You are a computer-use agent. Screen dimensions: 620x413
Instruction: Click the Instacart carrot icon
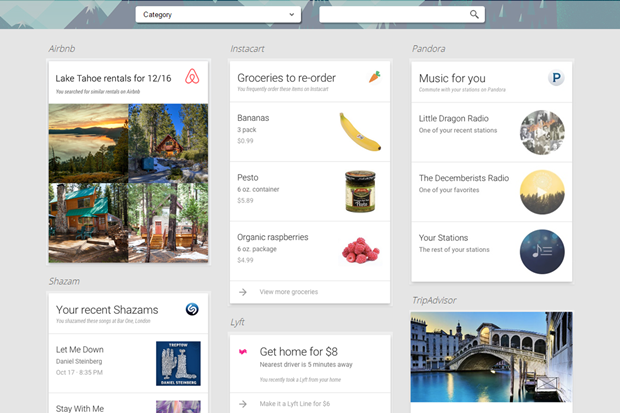tap(374, 77)
